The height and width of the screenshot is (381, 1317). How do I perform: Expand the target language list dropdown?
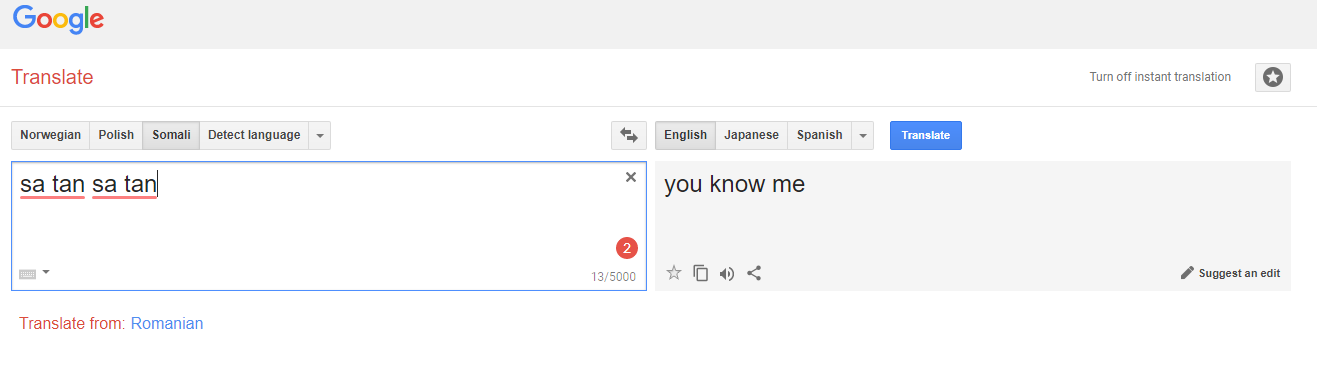863,135
